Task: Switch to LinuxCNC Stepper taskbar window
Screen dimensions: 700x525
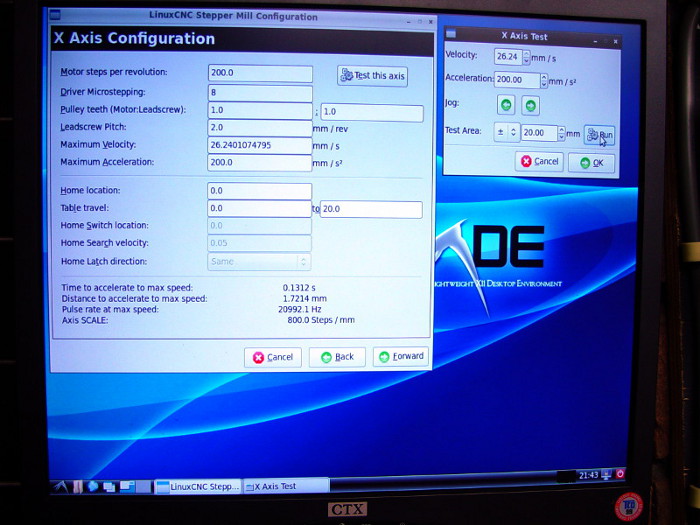Action: (x=198, y=486)
